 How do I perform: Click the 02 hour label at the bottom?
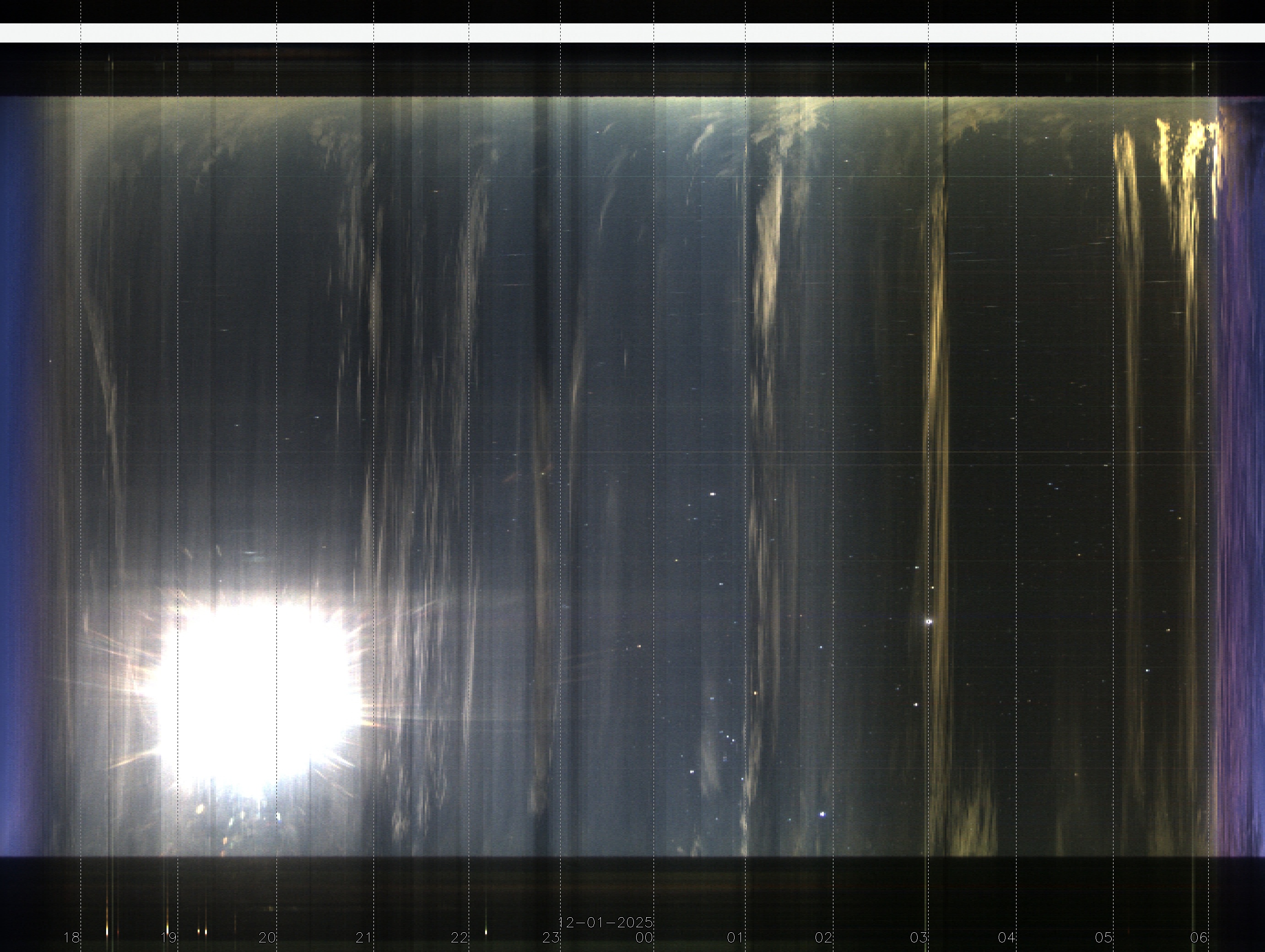[823, 938]
